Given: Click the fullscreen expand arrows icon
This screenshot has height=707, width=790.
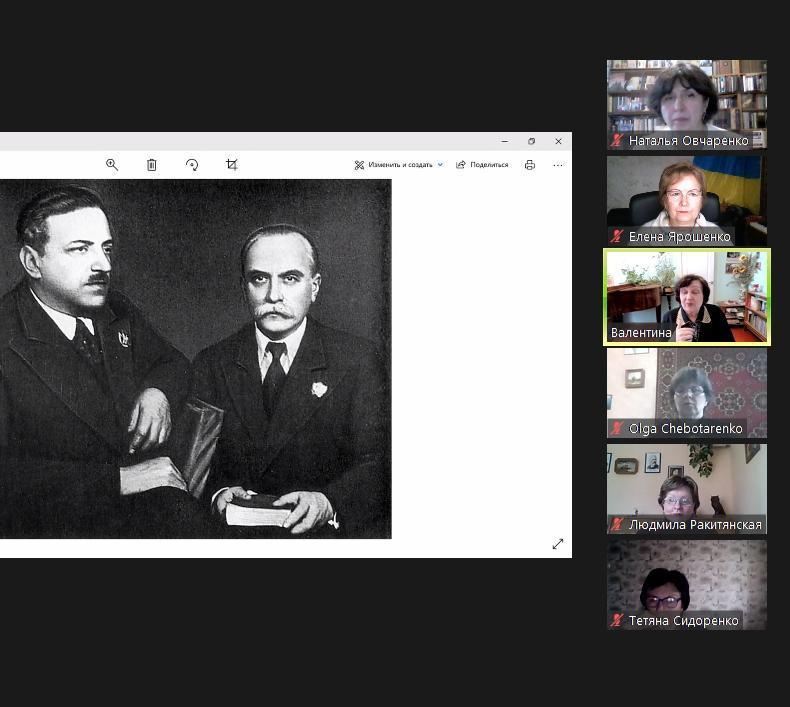Looking at the screenshot, I should pos(557,544).
